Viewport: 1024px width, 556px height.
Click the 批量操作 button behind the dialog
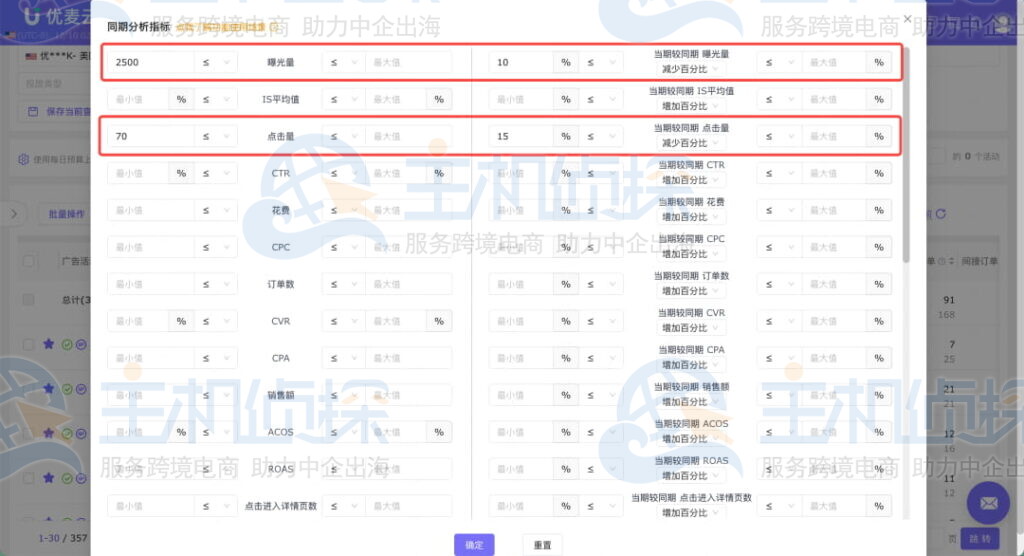tap(66, 214)
